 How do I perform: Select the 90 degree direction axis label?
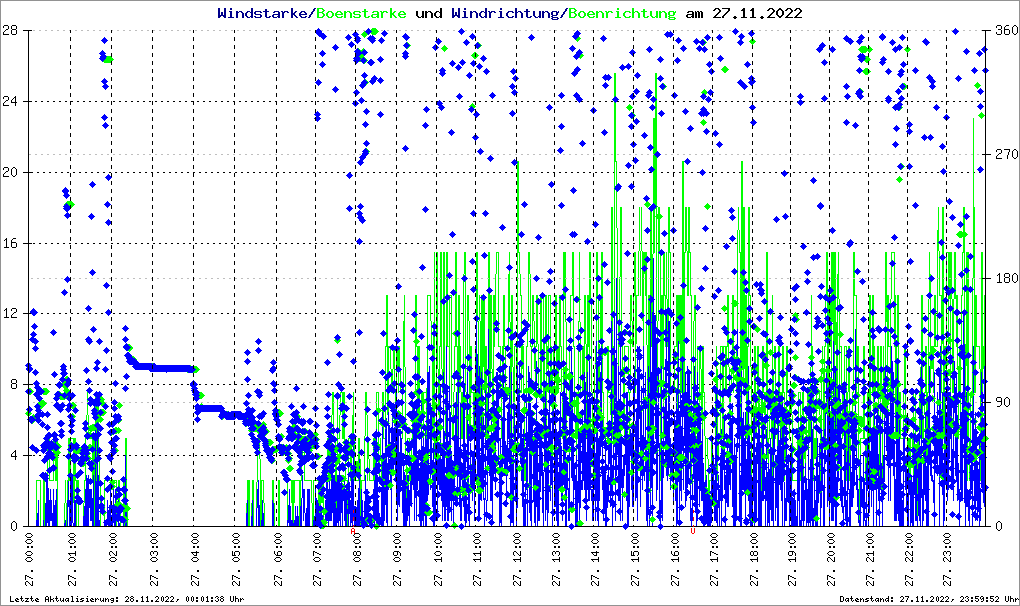point(1002,402)
